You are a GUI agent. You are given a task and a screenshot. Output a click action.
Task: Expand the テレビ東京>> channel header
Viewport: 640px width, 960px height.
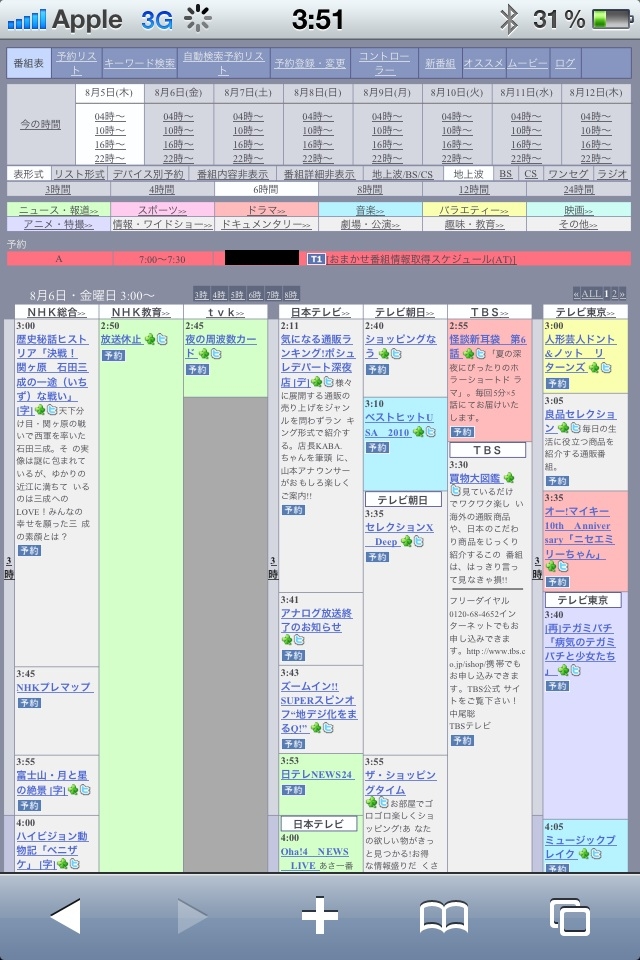(585, 312)
